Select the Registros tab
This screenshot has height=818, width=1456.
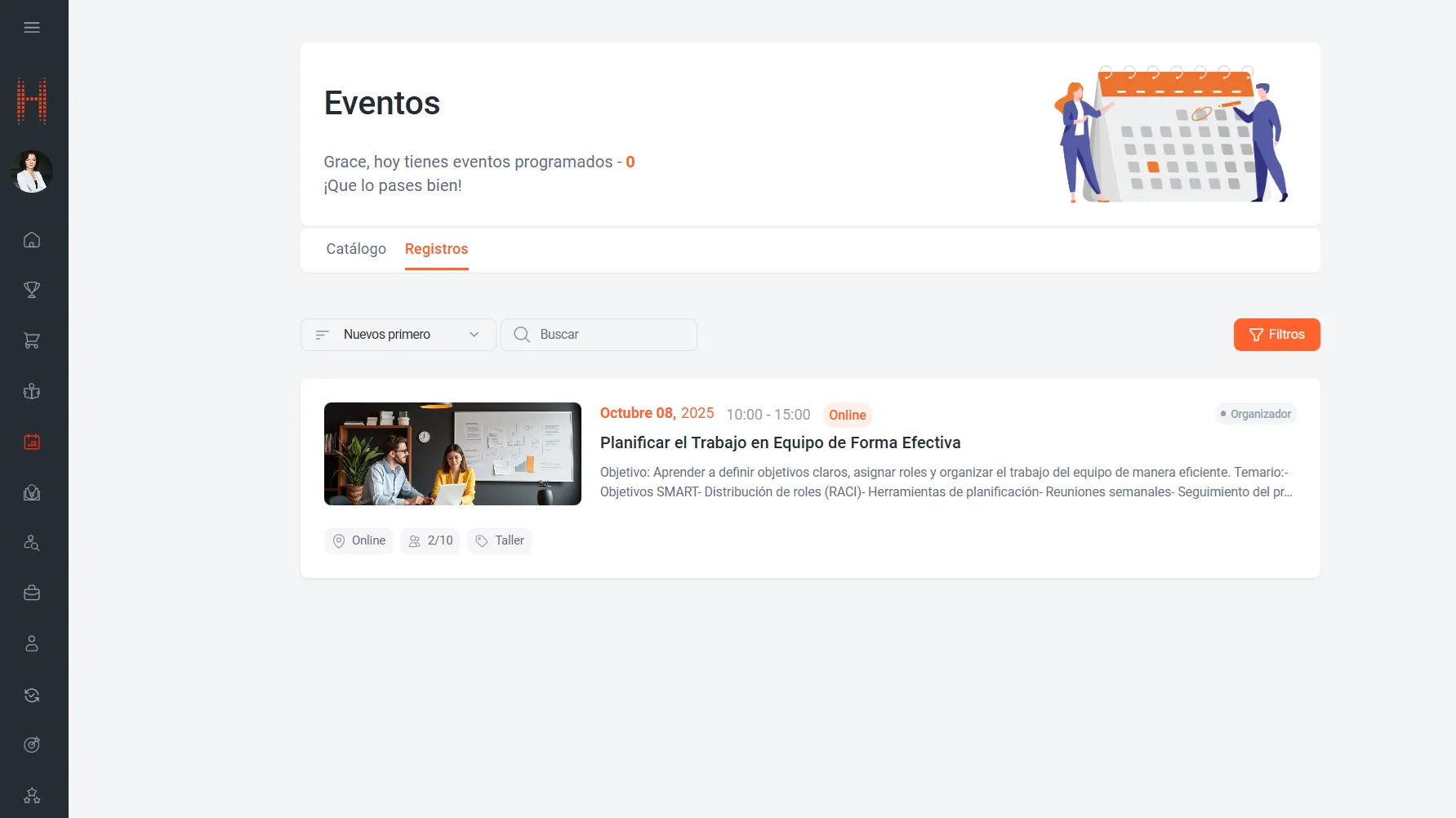pos(436,249)
